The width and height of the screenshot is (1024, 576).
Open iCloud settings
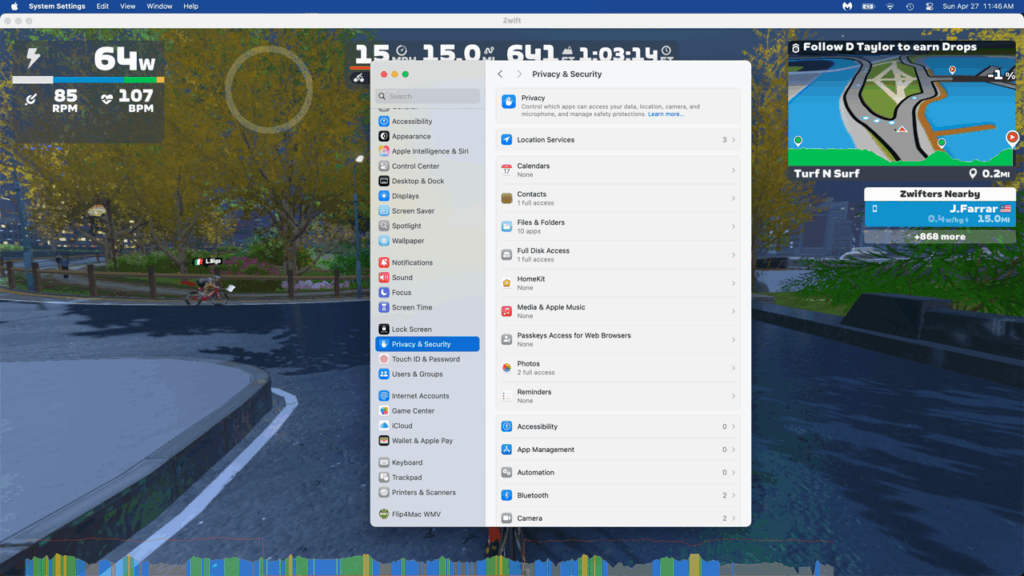click(x=428, y=426)
